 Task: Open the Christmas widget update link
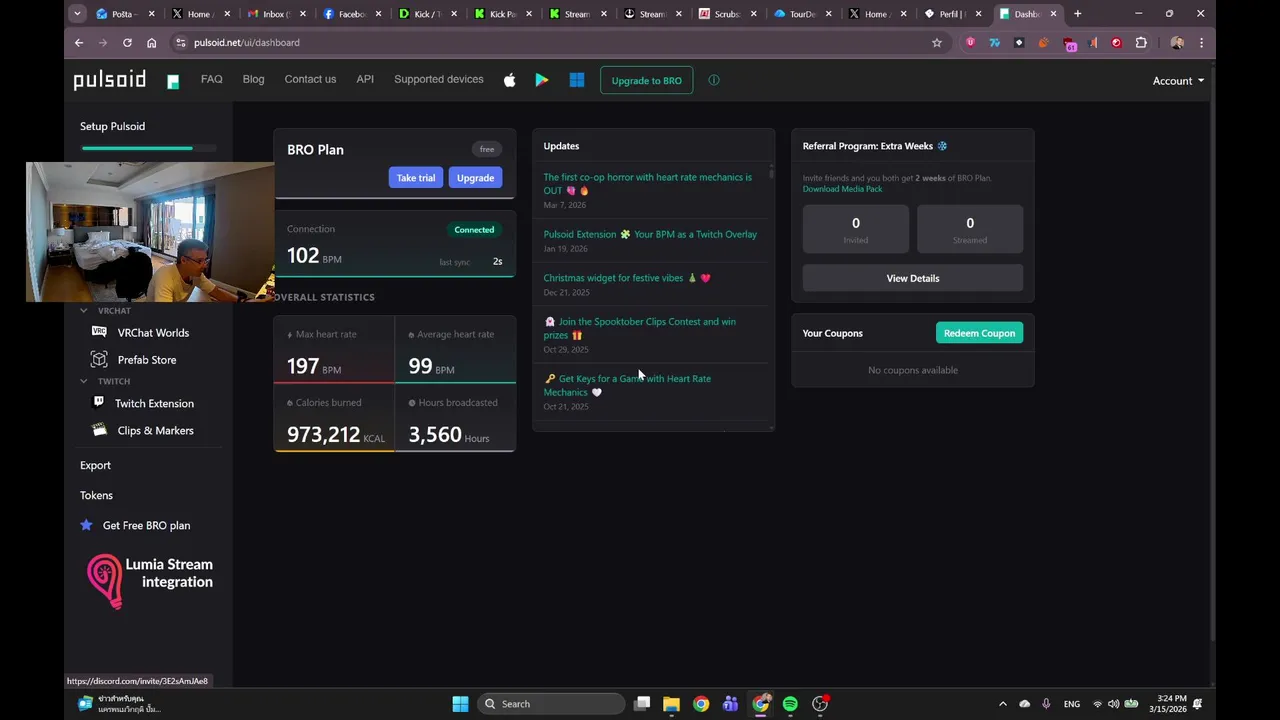pos(627,278)
